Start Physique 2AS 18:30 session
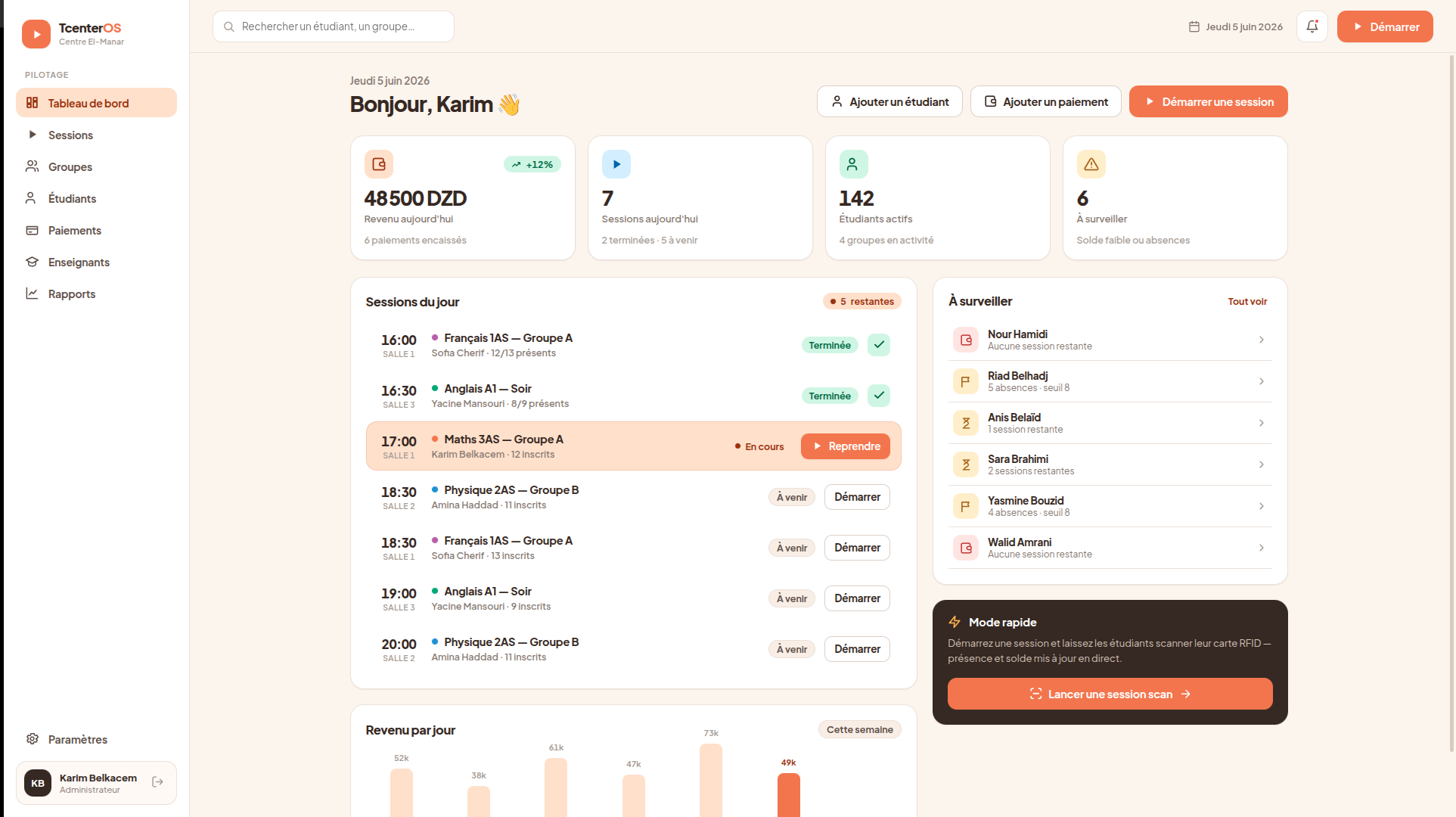The height and width of the screenshot is (817, 1456). (857, 497)
